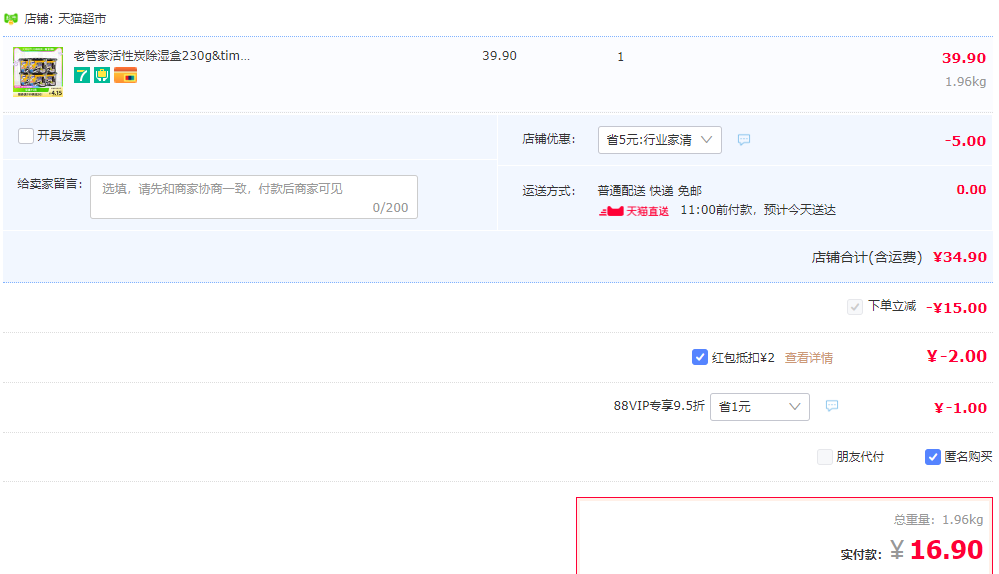Click the 0.00 shipping fee amount
999x574 pixels.
tap(971, 190)
